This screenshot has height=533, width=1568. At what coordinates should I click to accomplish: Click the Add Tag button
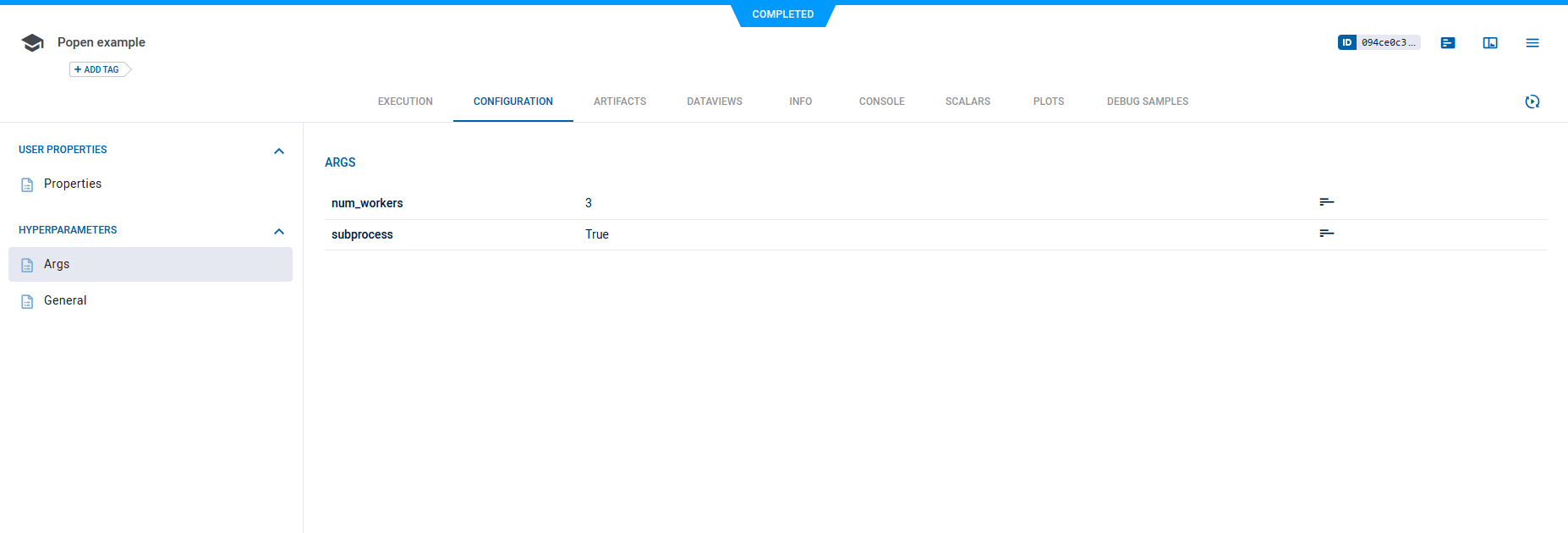tap(98, 69)
